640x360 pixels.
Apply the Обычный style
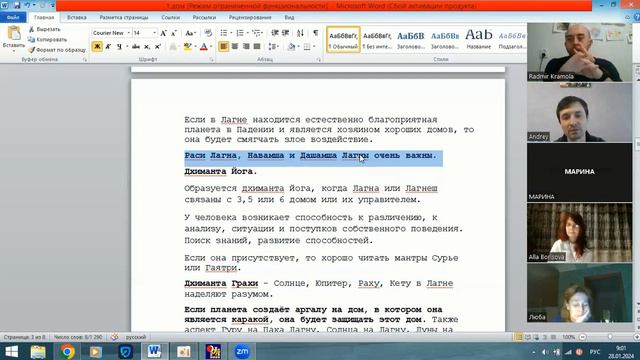343,40
